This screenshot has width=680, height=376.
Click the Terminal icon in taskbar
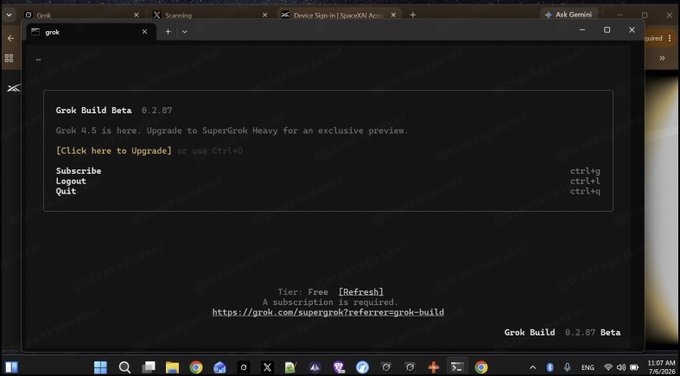(457, 367)
